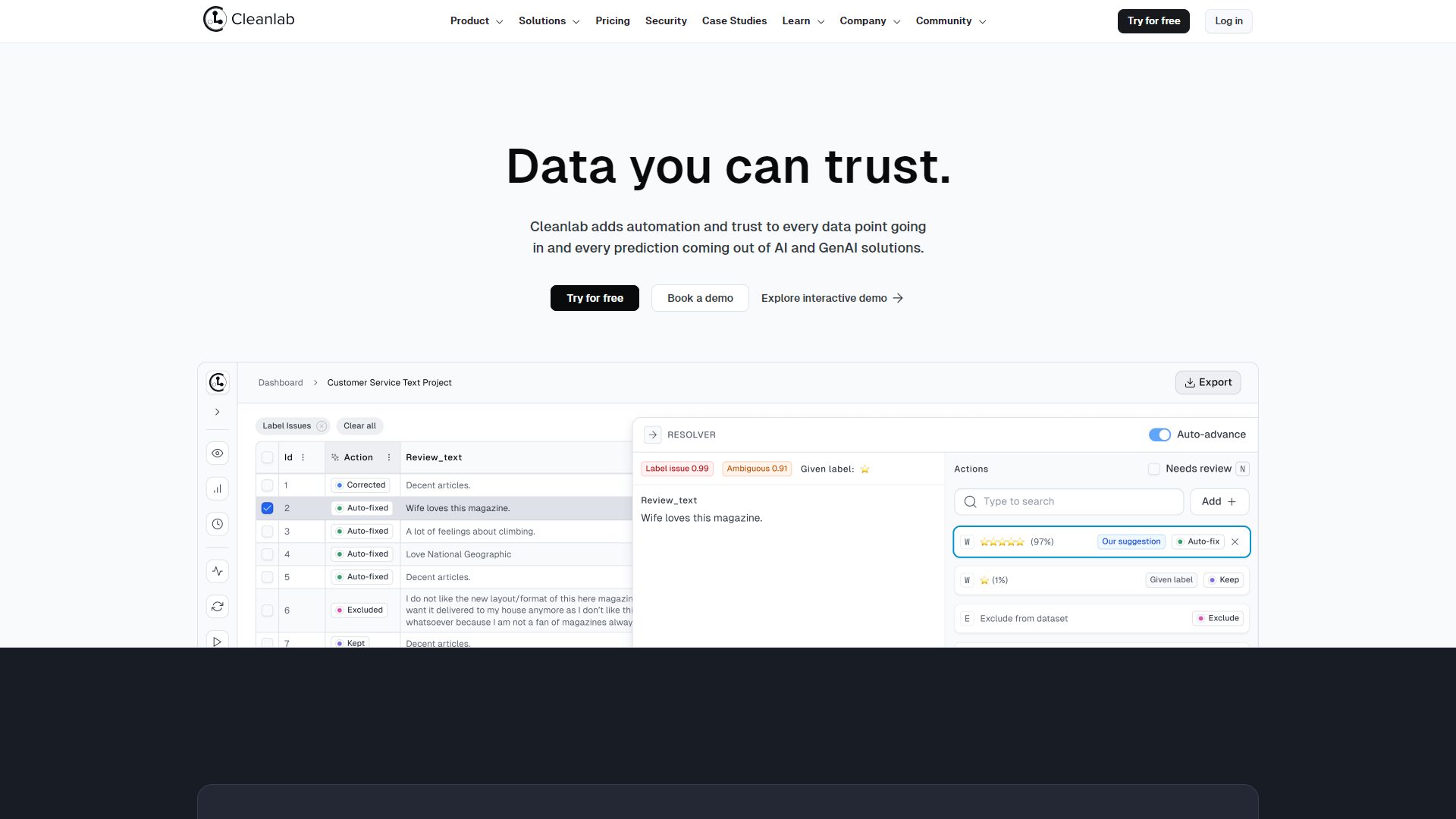Viewport: 1456px width, 819px height.
Task: Select the Pricing menu tab
Action: [x=613, y=21]
